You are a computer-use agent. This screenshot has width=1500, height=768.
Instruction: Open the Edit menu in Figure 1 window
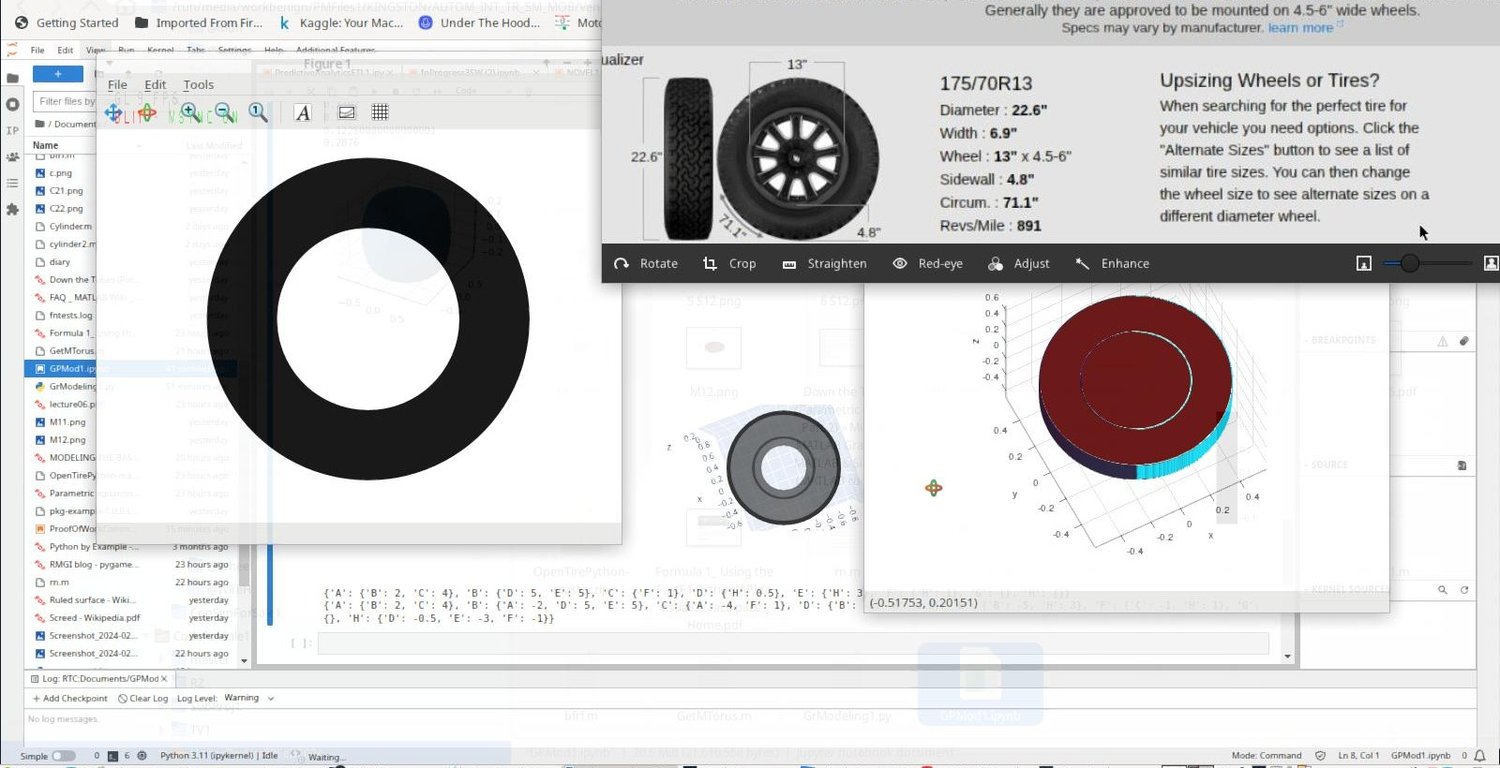pyautogui.click(x=155, y=85)
